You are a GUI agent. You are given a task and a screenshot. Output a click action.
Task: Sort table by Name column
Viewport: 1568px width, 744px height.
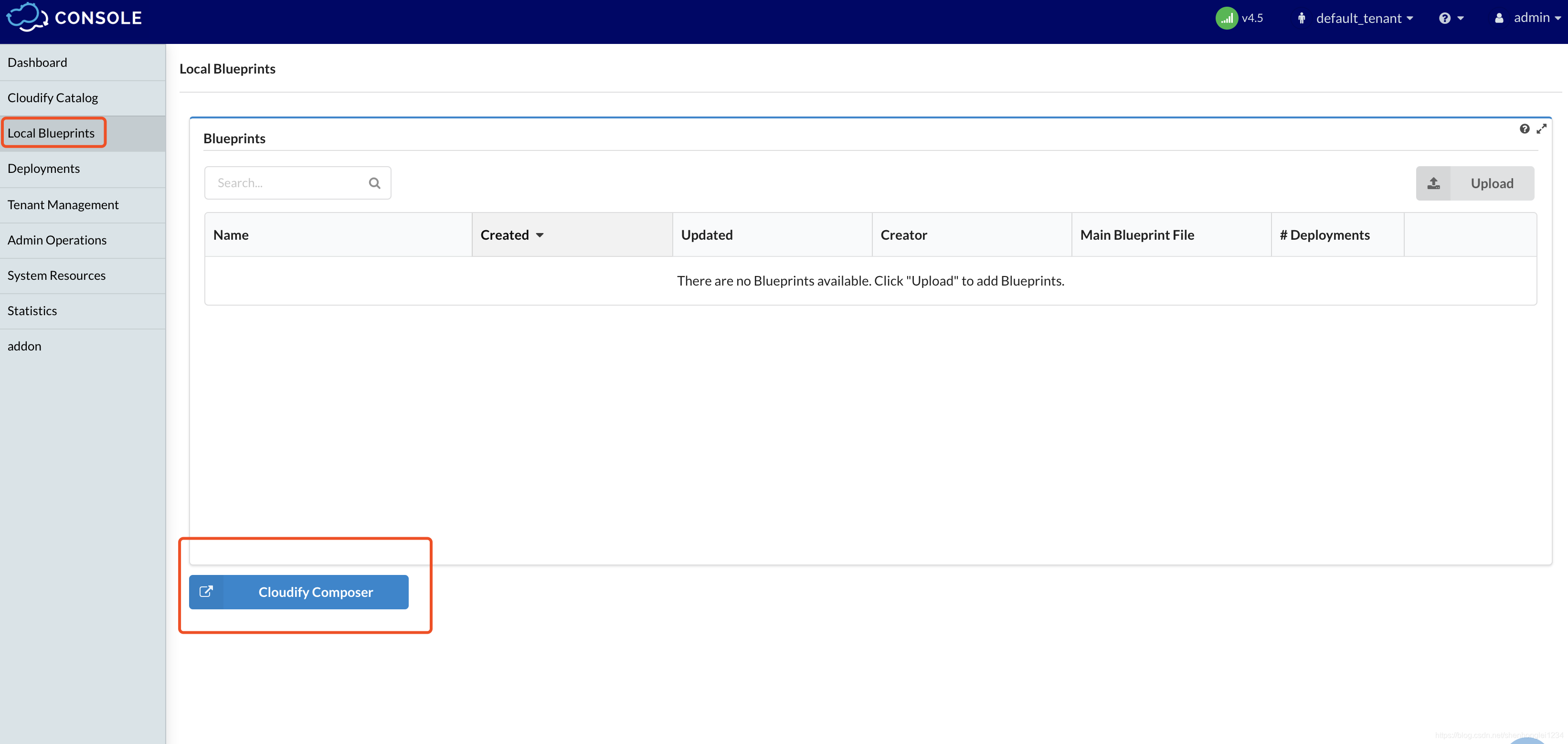pyautogui.click(x=339, y=235)
